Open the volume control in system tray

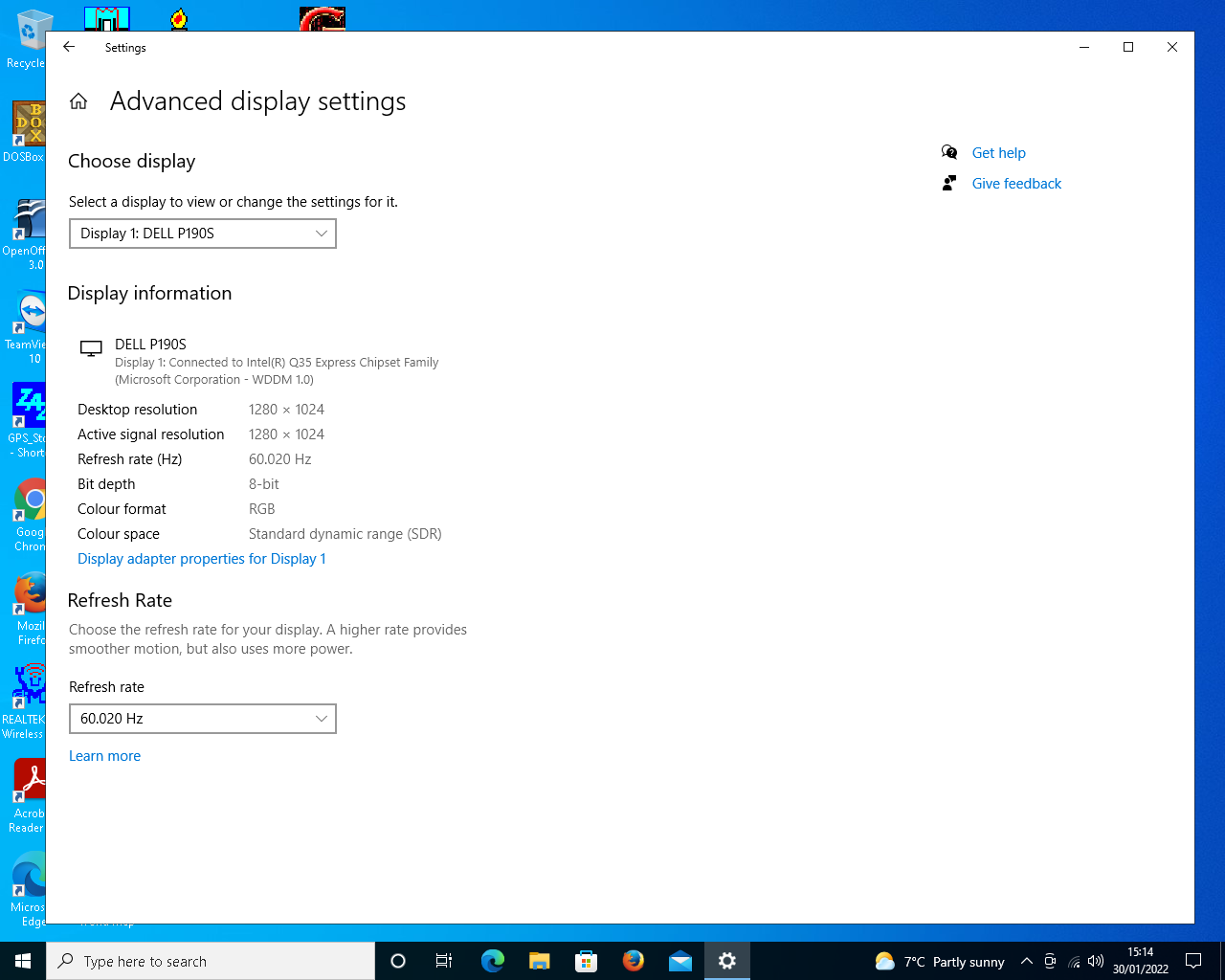pyautogui.click(x=1096, y=961)
